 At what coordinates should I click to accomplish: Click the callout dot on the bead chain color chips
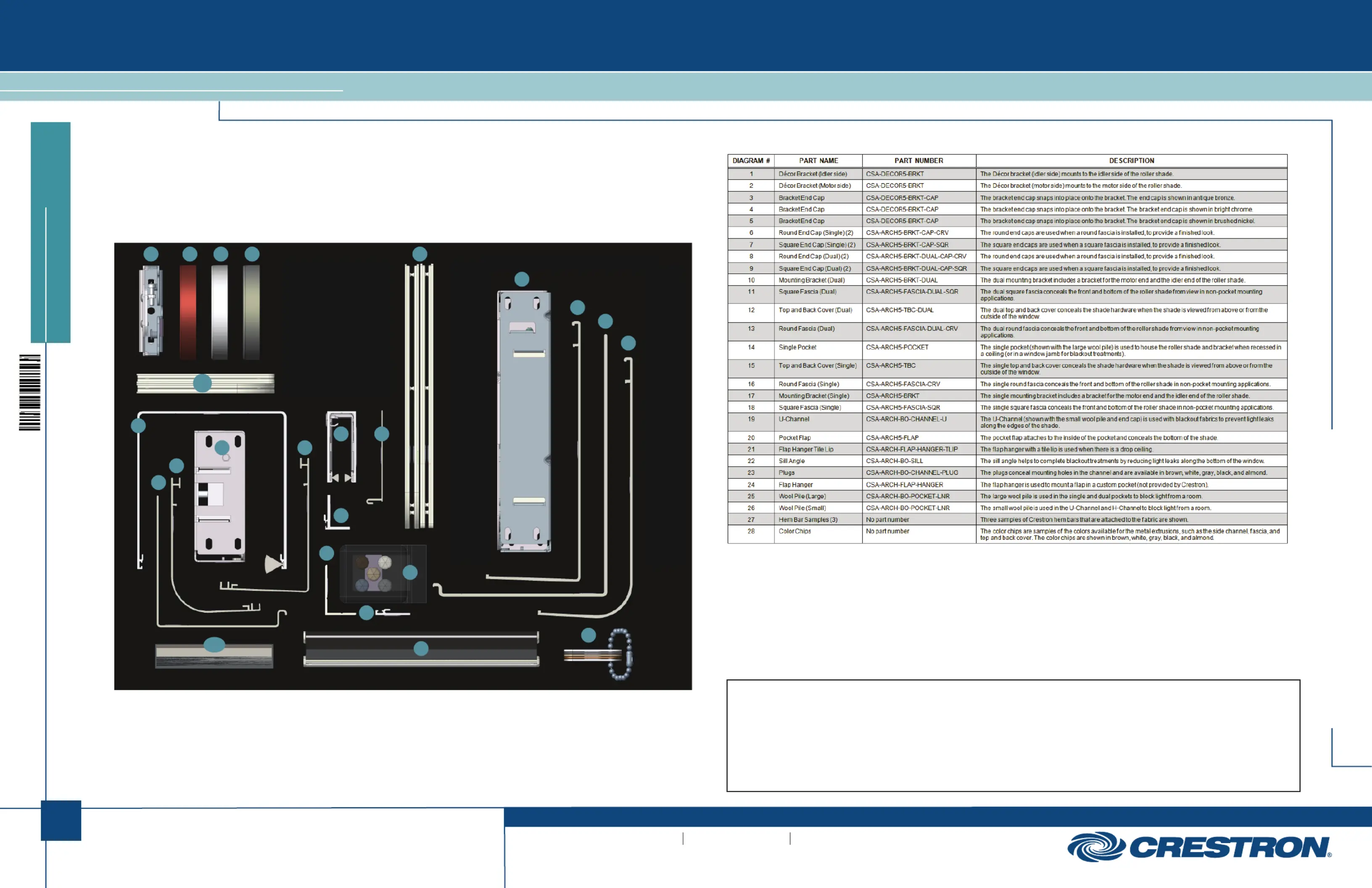[588, 635]
